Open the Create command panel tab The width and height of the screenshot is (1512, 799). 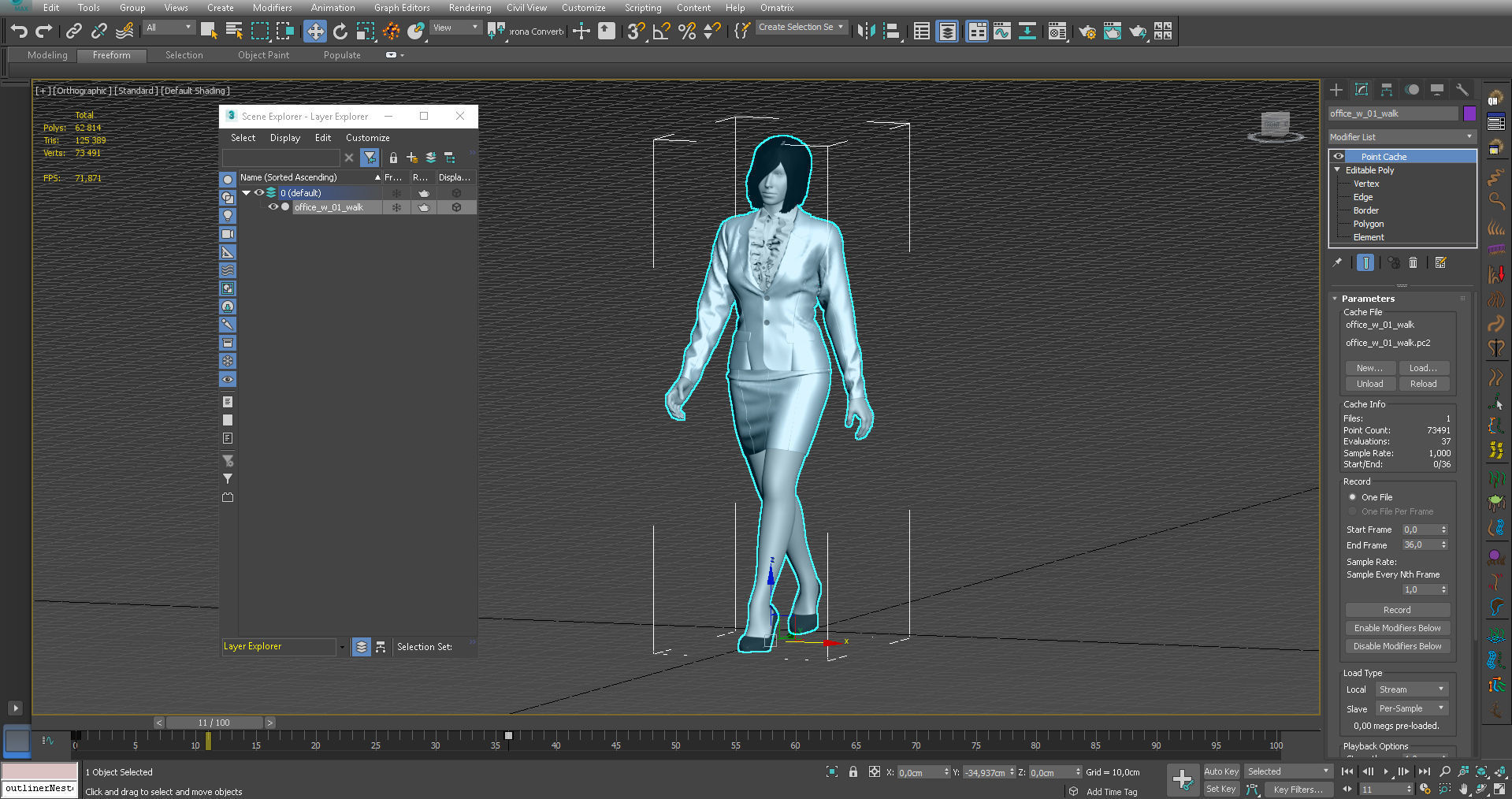(1336, 89)
